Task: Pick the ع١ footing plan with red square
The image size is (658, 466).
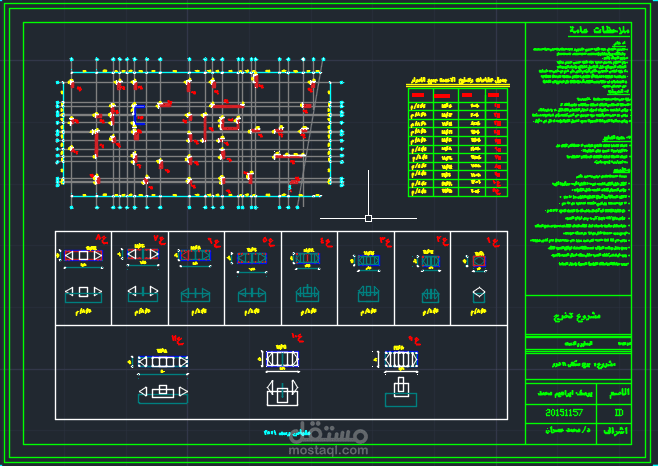Action: (479, 261)
